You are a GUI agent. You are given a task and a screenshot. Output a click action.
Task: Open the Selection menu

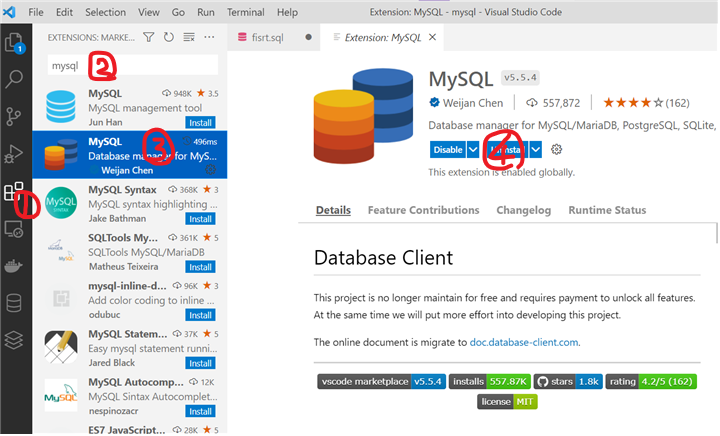coord(105,12)
